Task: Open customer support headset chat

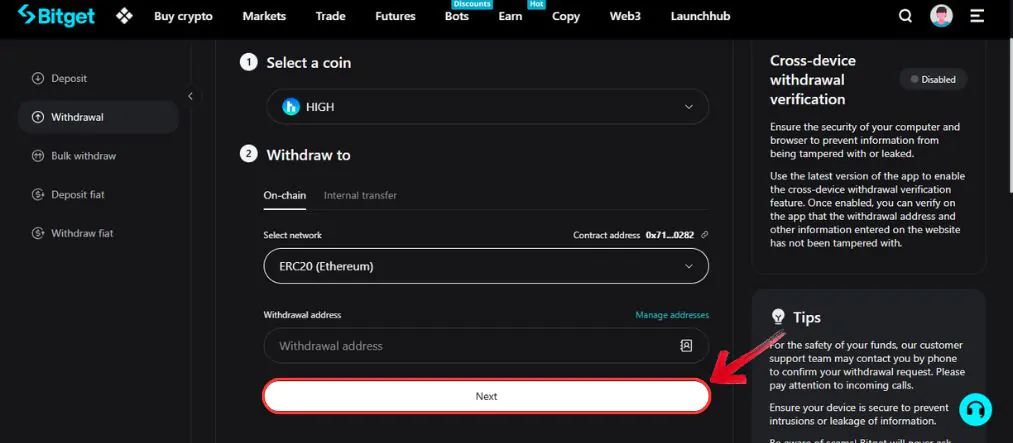Action: coord(975,409)
